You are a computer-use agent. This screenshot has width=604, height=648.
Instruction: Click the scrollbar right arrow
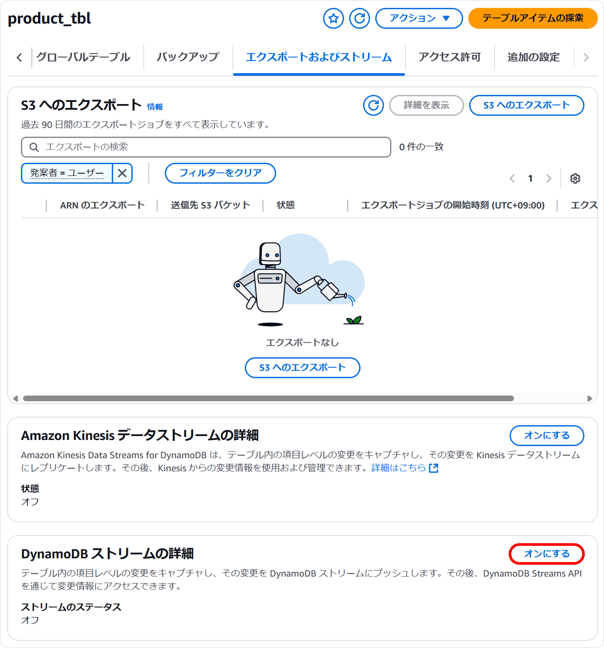[x=590, y=398]
